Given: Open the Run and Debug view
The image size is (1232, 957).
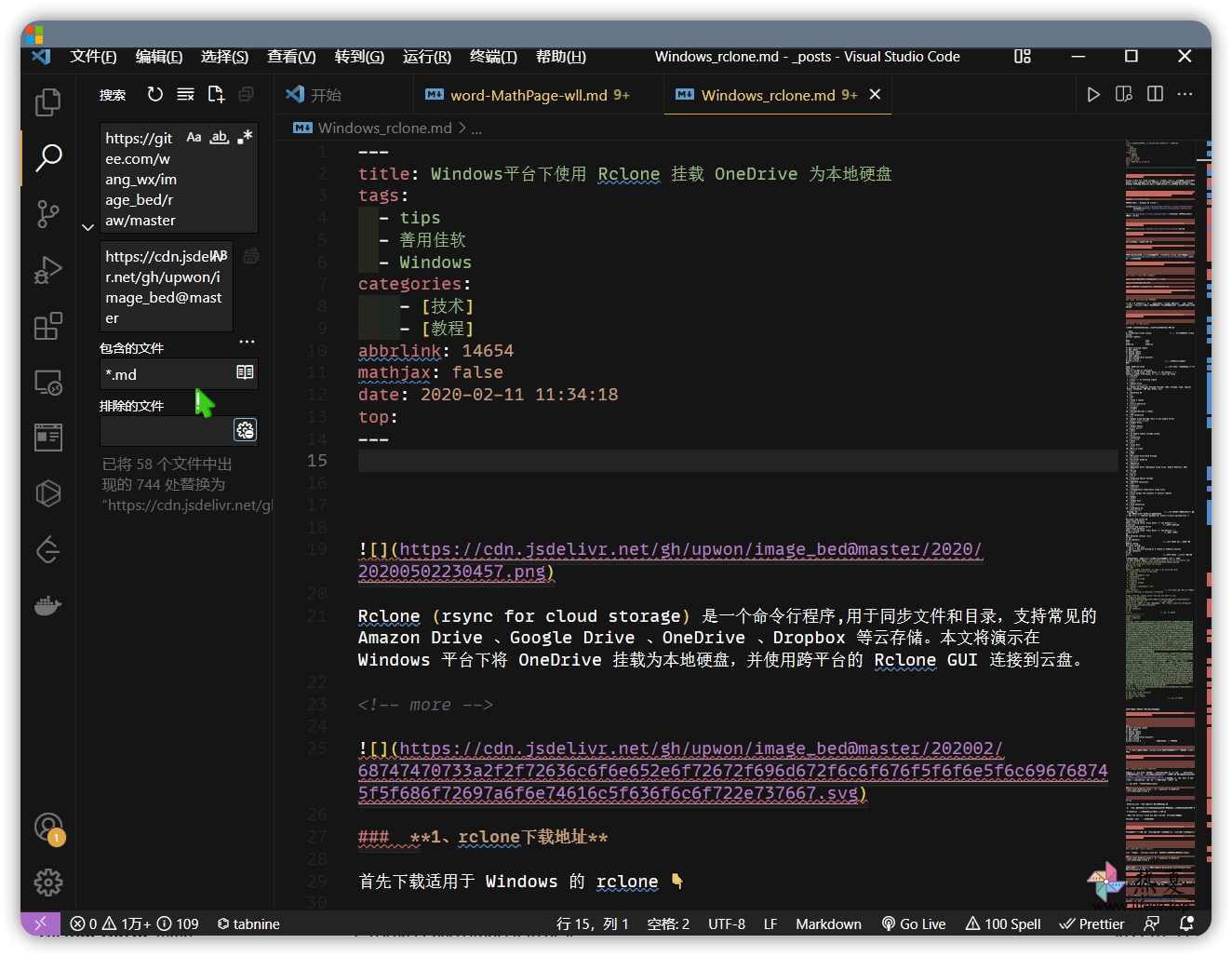Looking at the screenshot, I should pos(48,270).
